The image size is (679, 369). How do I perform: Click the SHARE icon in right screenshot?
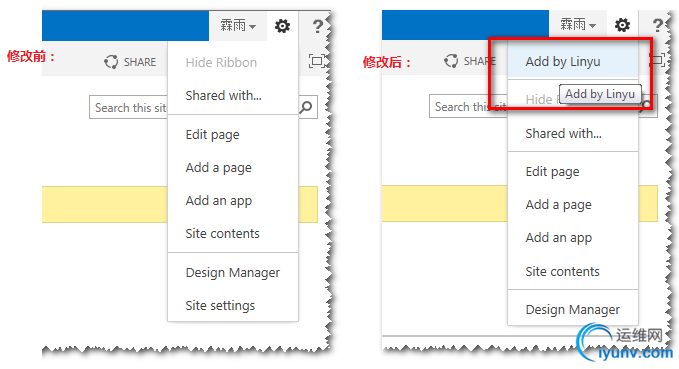click(451, 61)
